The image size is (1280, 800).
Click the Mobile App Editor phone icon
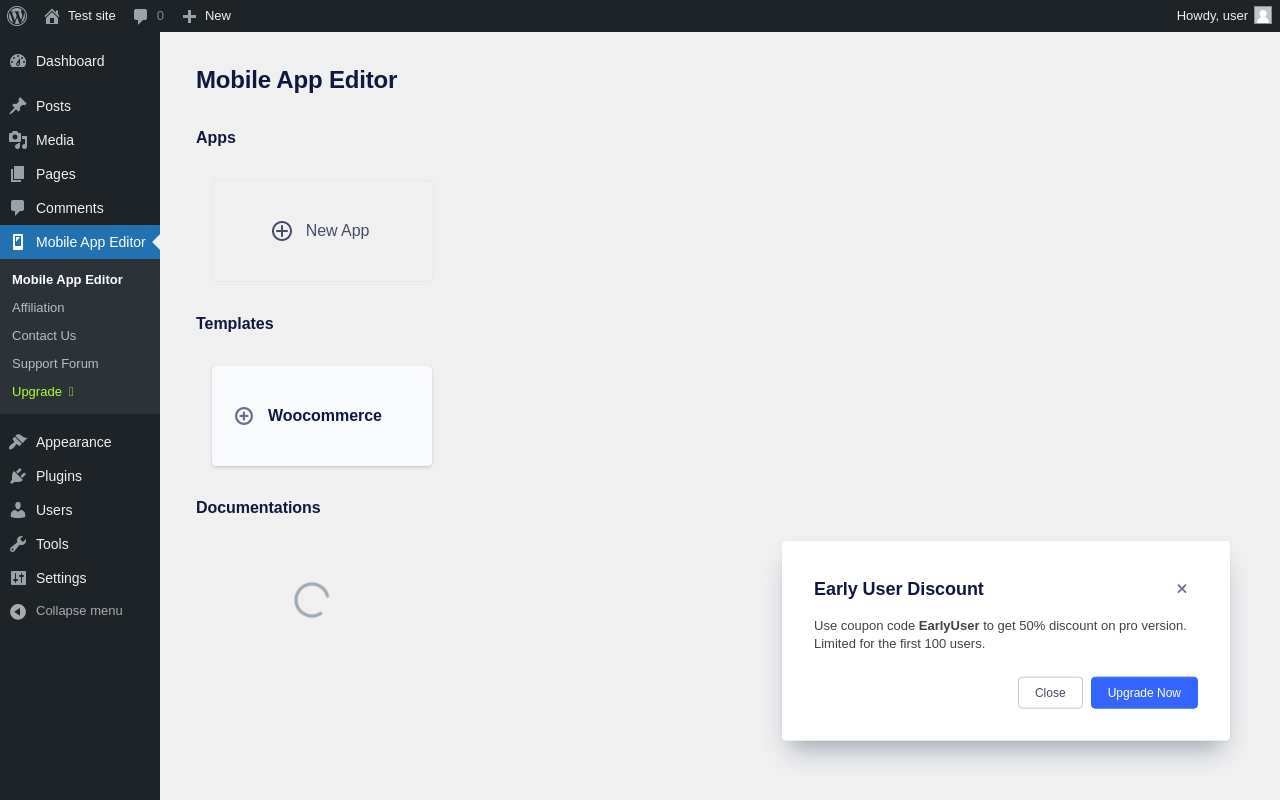[18, 242]
